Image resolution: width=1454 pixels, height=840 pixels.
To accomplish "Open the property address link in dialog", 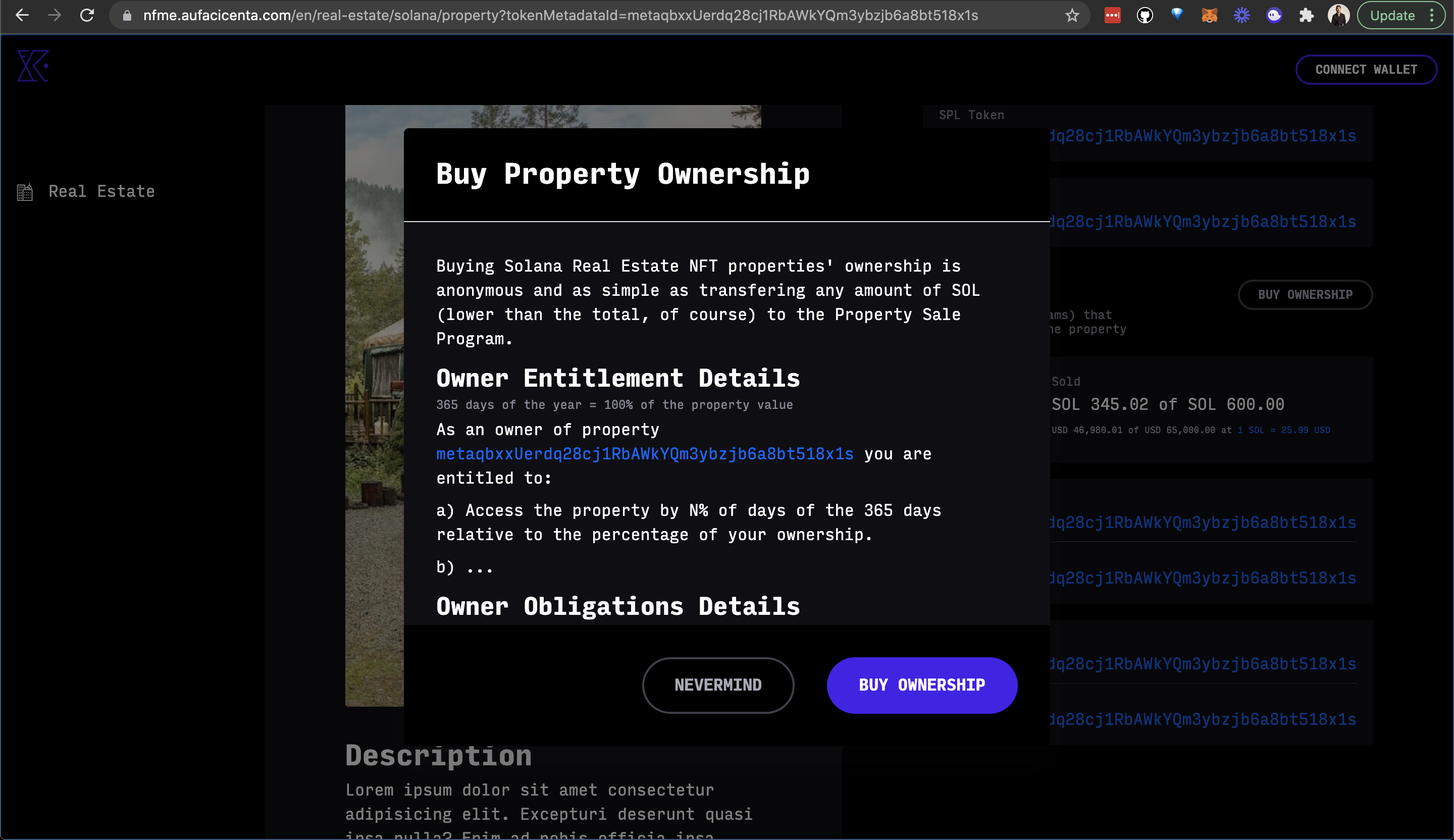I will [645, 454].
